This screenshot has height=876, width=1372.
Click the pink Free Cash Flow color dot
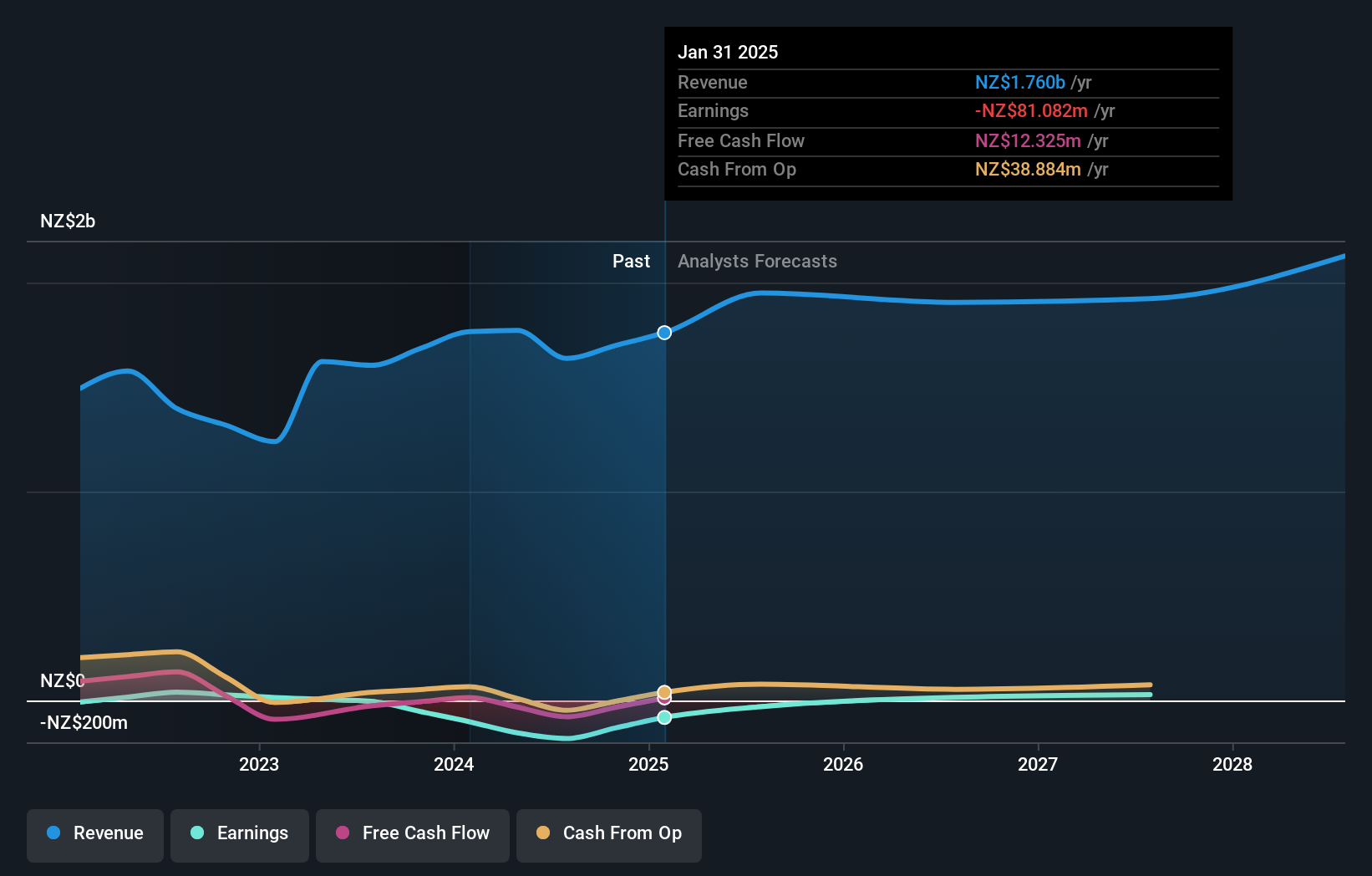343,833
